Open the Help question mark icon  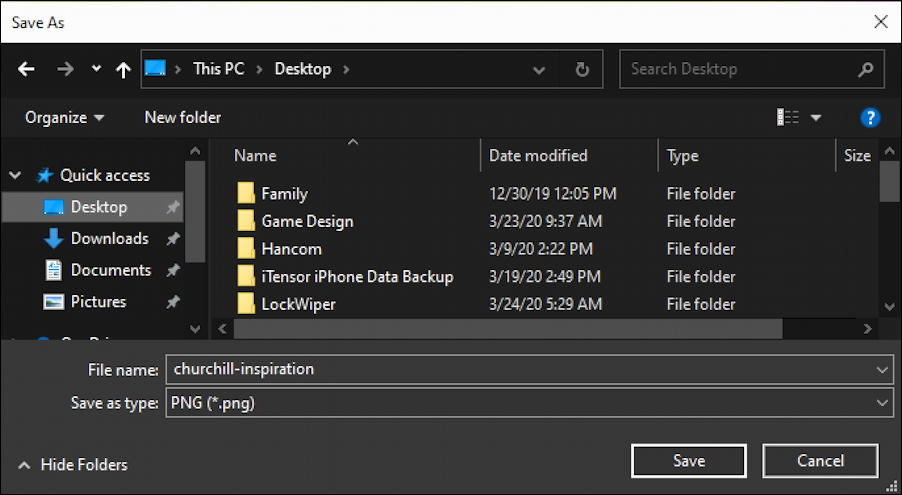click(x=870, y=118)
